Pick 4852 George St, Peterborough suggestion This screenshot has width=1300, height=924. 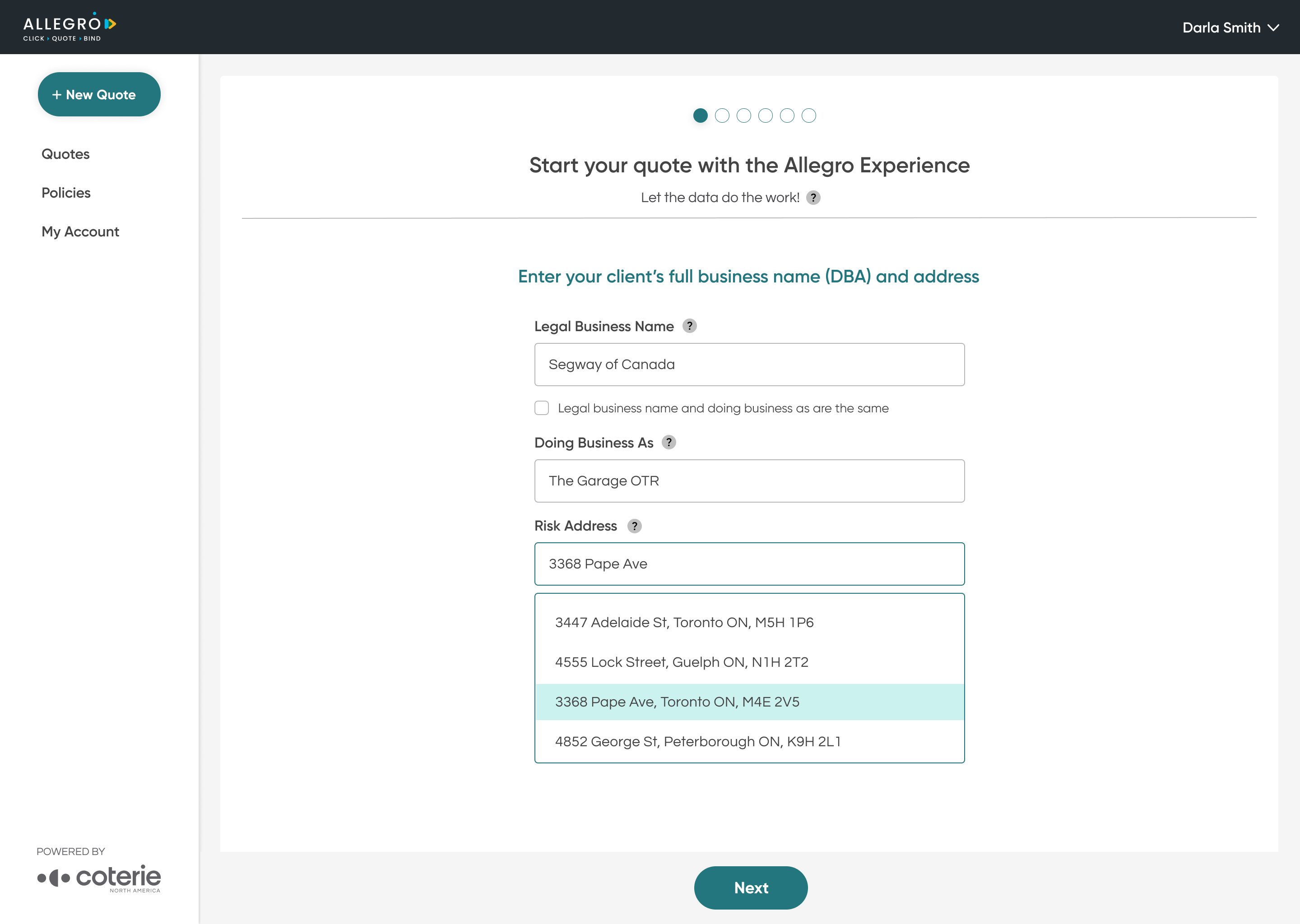697,741
